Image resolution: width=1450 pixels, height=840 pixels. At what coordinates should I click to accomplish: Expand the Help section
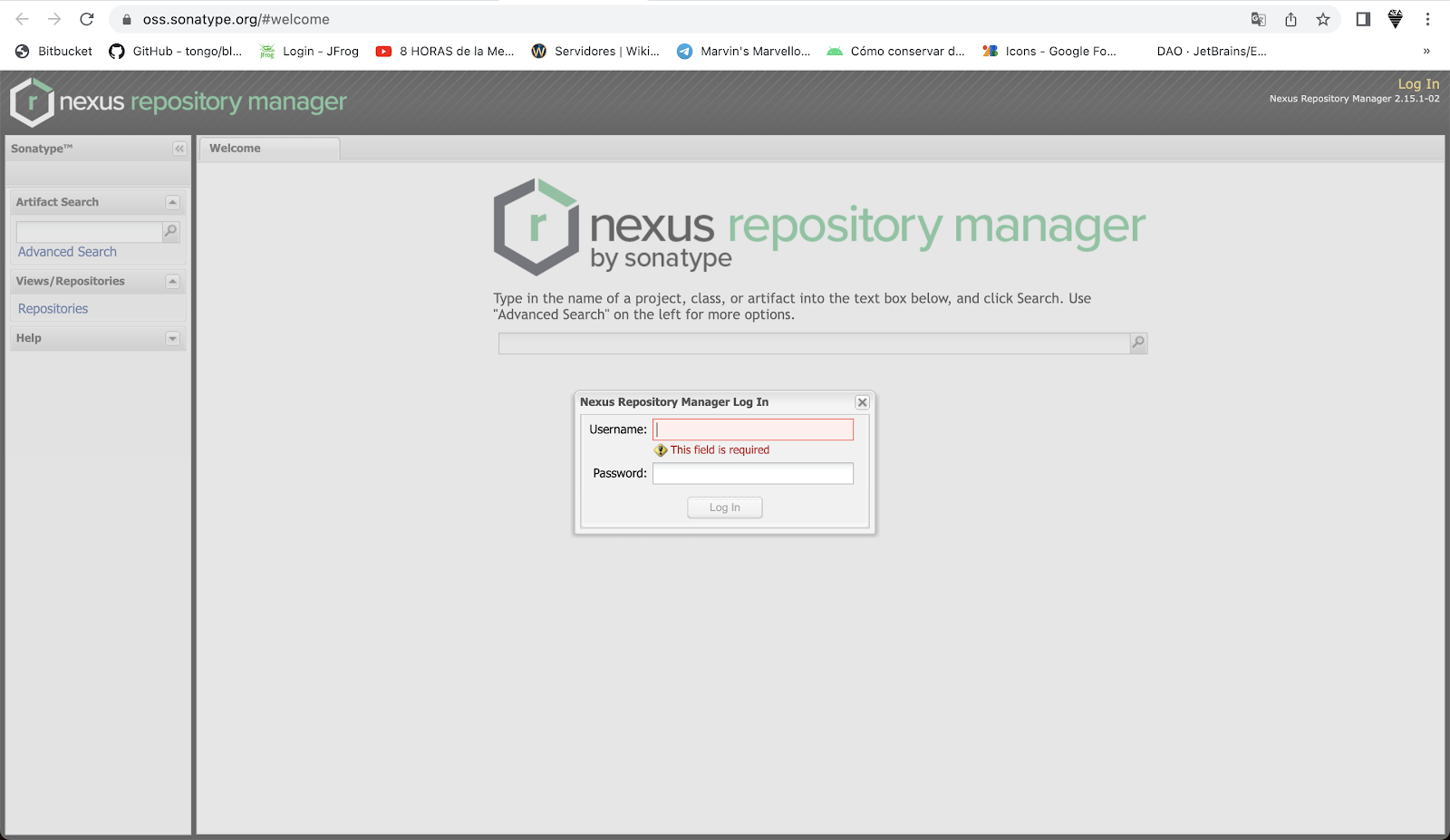pos(172,339)
